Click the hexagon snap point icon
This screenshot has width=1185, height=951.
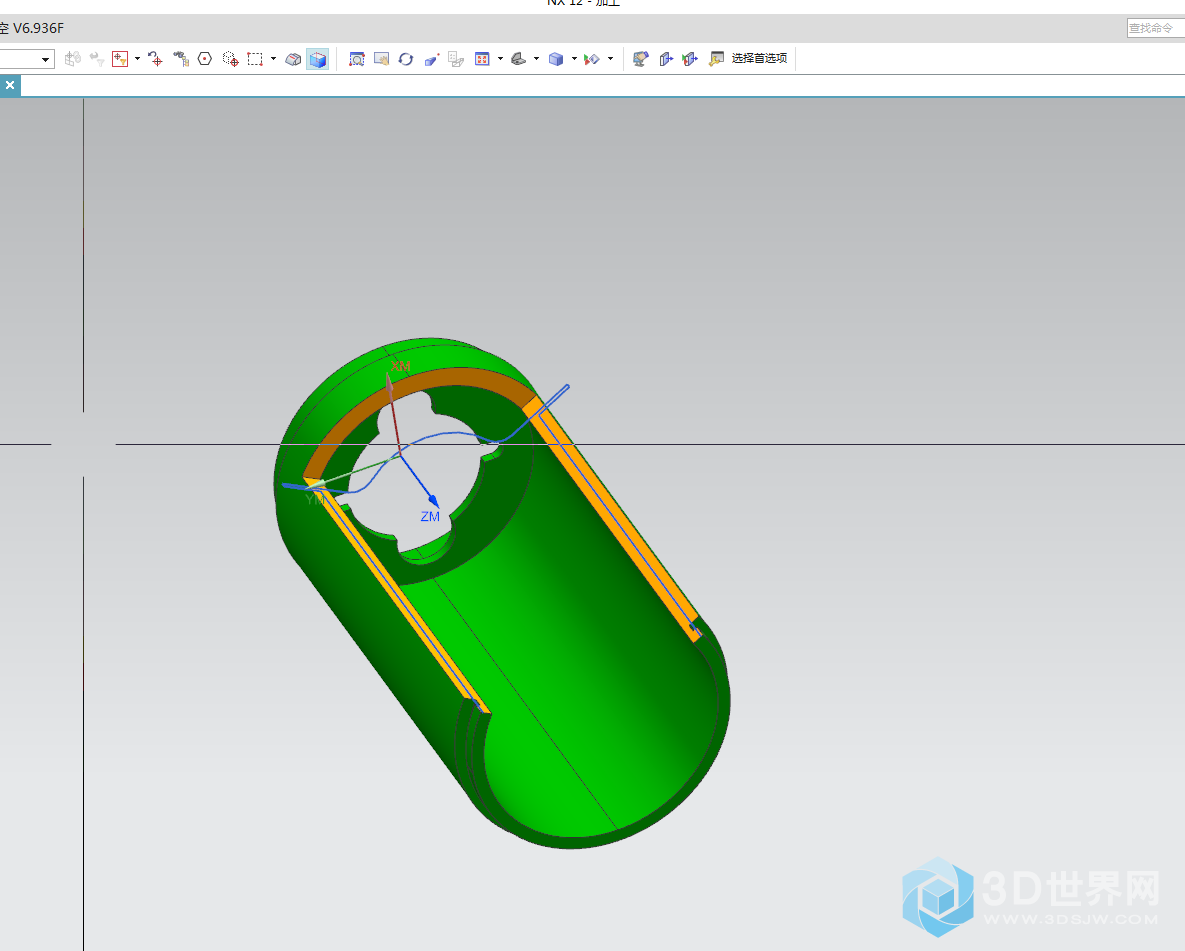coord(205,59)
